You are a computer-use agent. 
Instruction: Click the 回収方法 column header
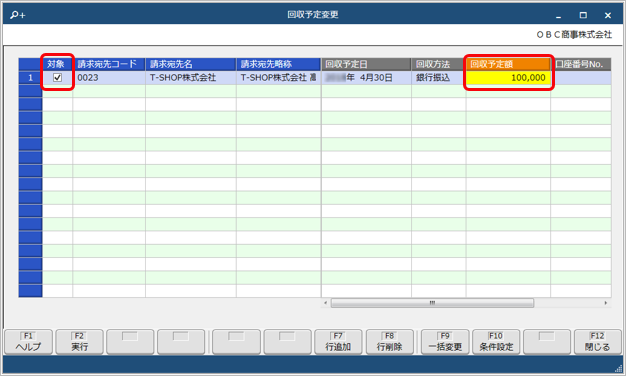click(x=439, y=64)
